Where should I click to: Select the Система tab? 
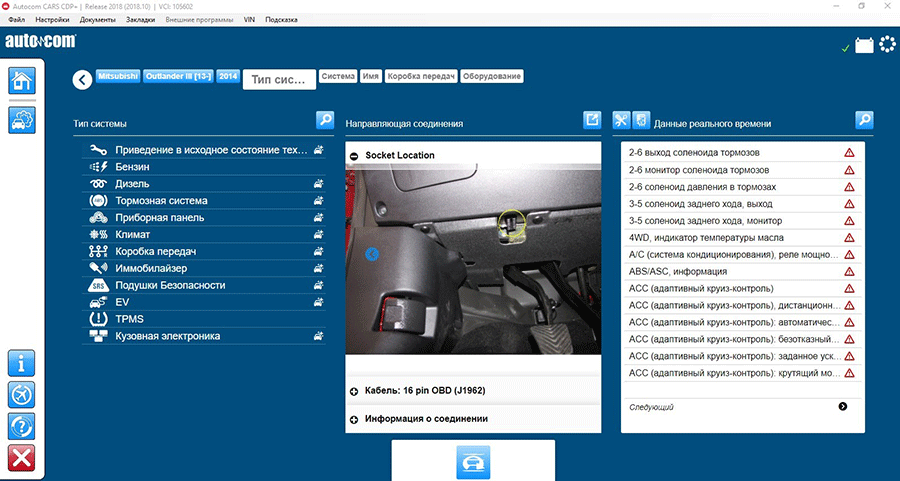(338, 76)
